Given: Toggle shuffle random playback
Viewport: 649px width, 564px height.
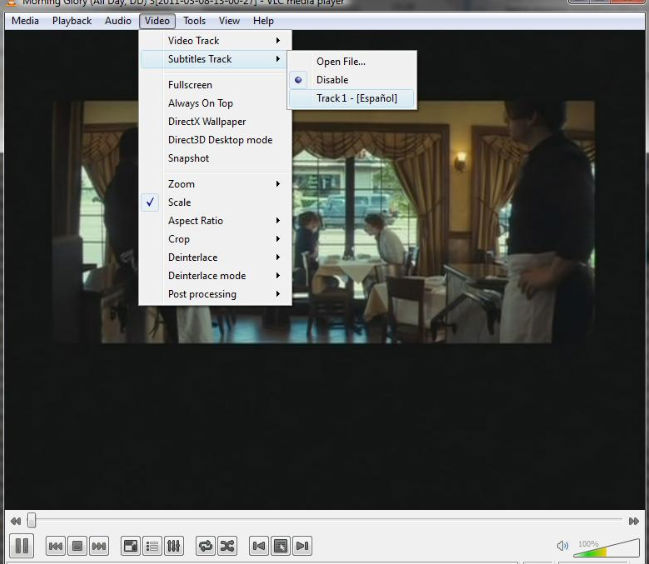Looking at the screenshot, I should coord(227,546).
